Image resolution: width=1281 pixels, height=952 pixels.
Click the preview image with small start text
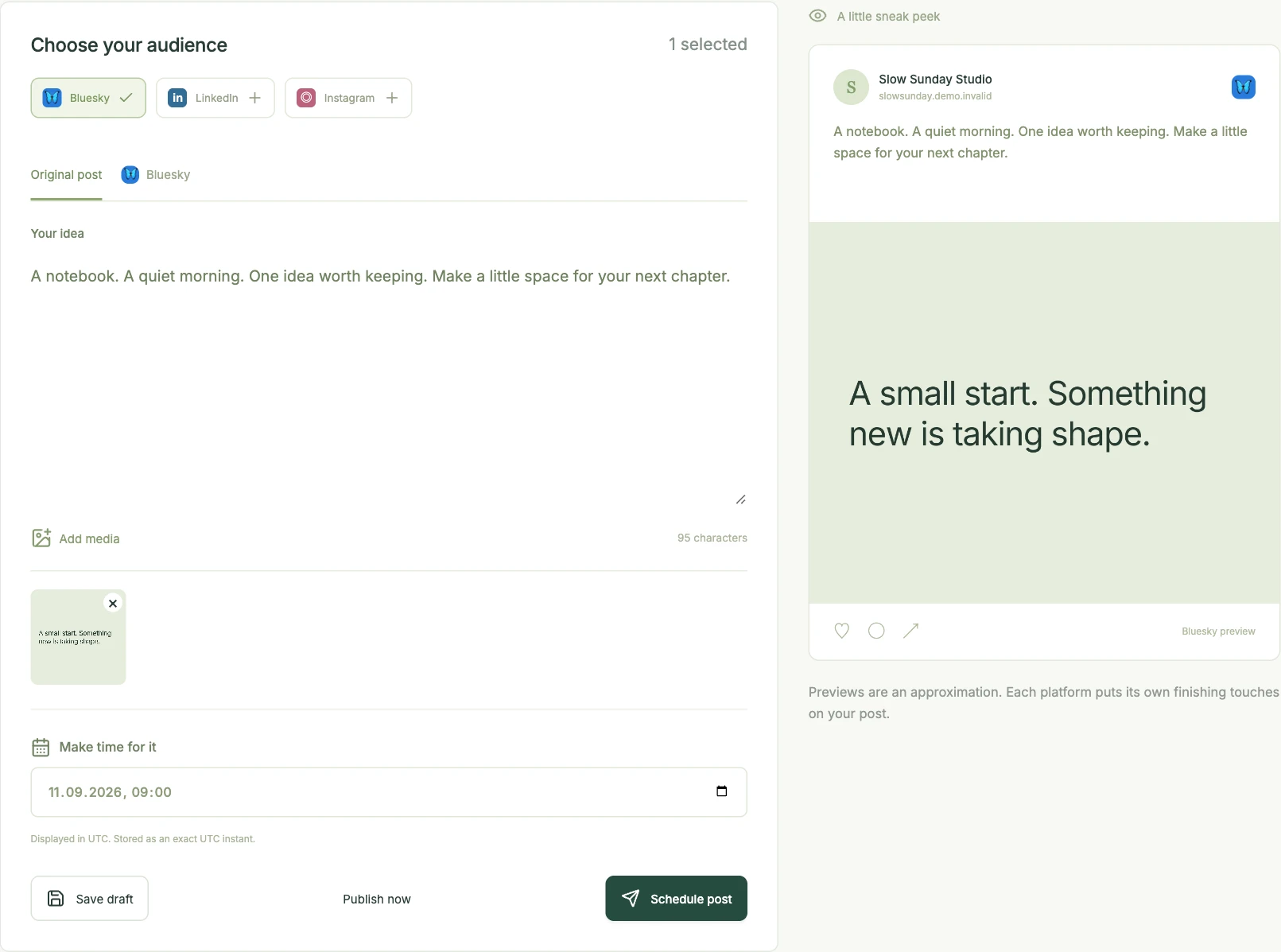(1044, 413)
